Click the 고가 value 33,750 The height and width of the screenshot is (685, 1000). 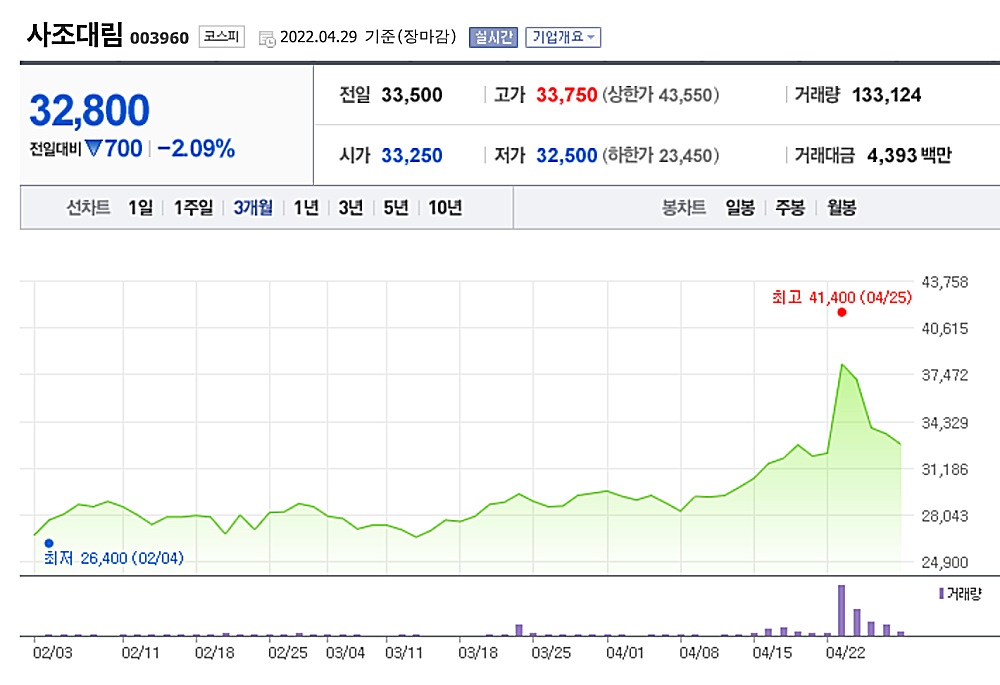pos(566,95)
